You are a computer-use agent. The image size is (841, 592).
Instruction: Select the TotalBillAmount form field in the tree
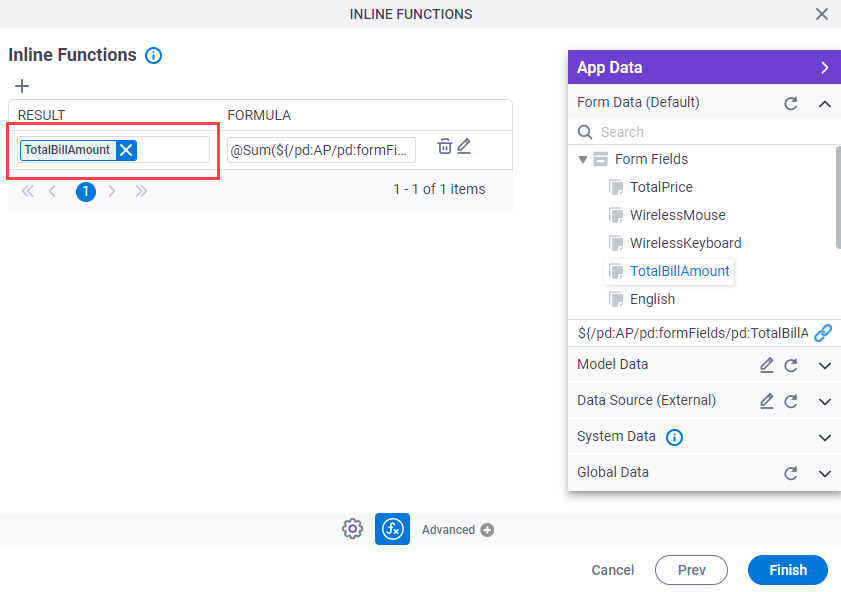pos(680,271)
